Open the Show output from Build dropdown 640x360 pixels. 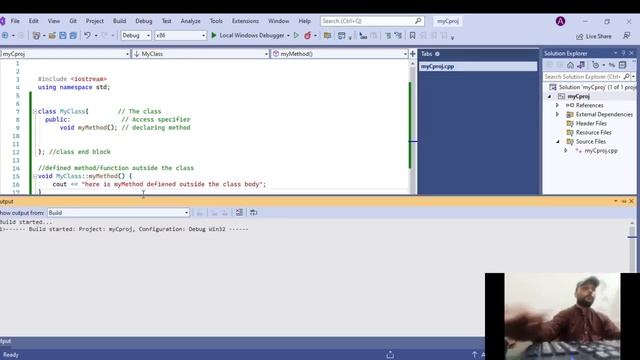[118, 213]
